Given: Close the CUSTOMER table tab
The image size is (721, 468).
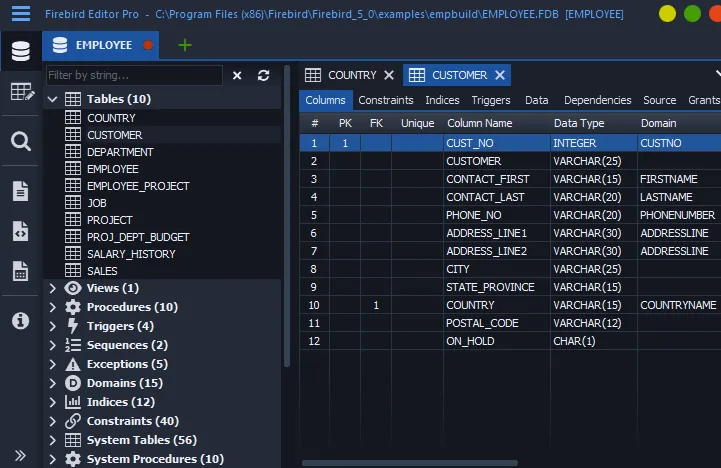Looking at the screenshot, I should coord(500,75).
